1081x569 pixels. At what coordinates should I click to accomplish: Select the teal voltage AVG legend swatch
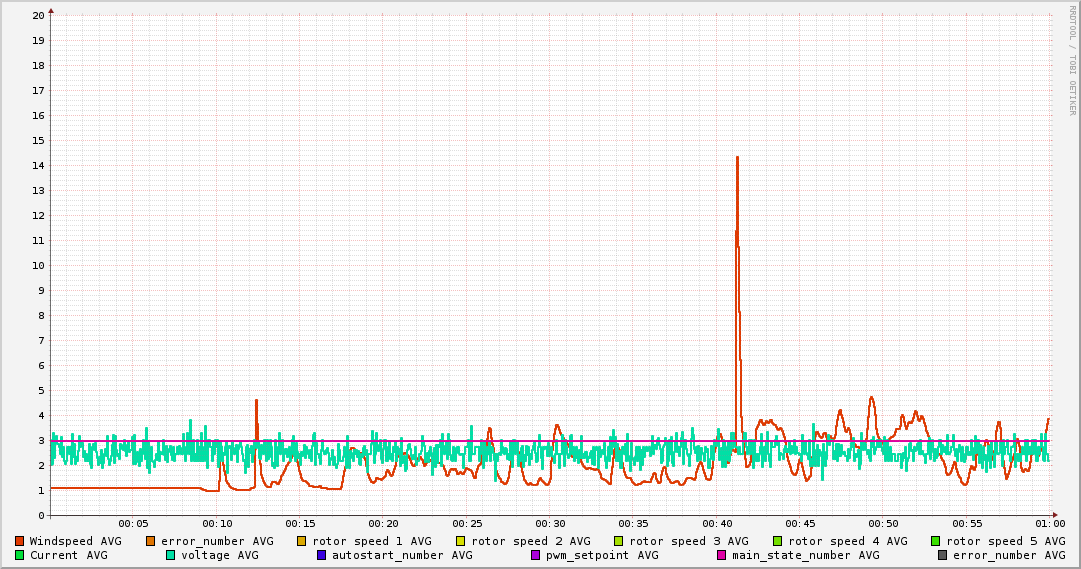170,555
